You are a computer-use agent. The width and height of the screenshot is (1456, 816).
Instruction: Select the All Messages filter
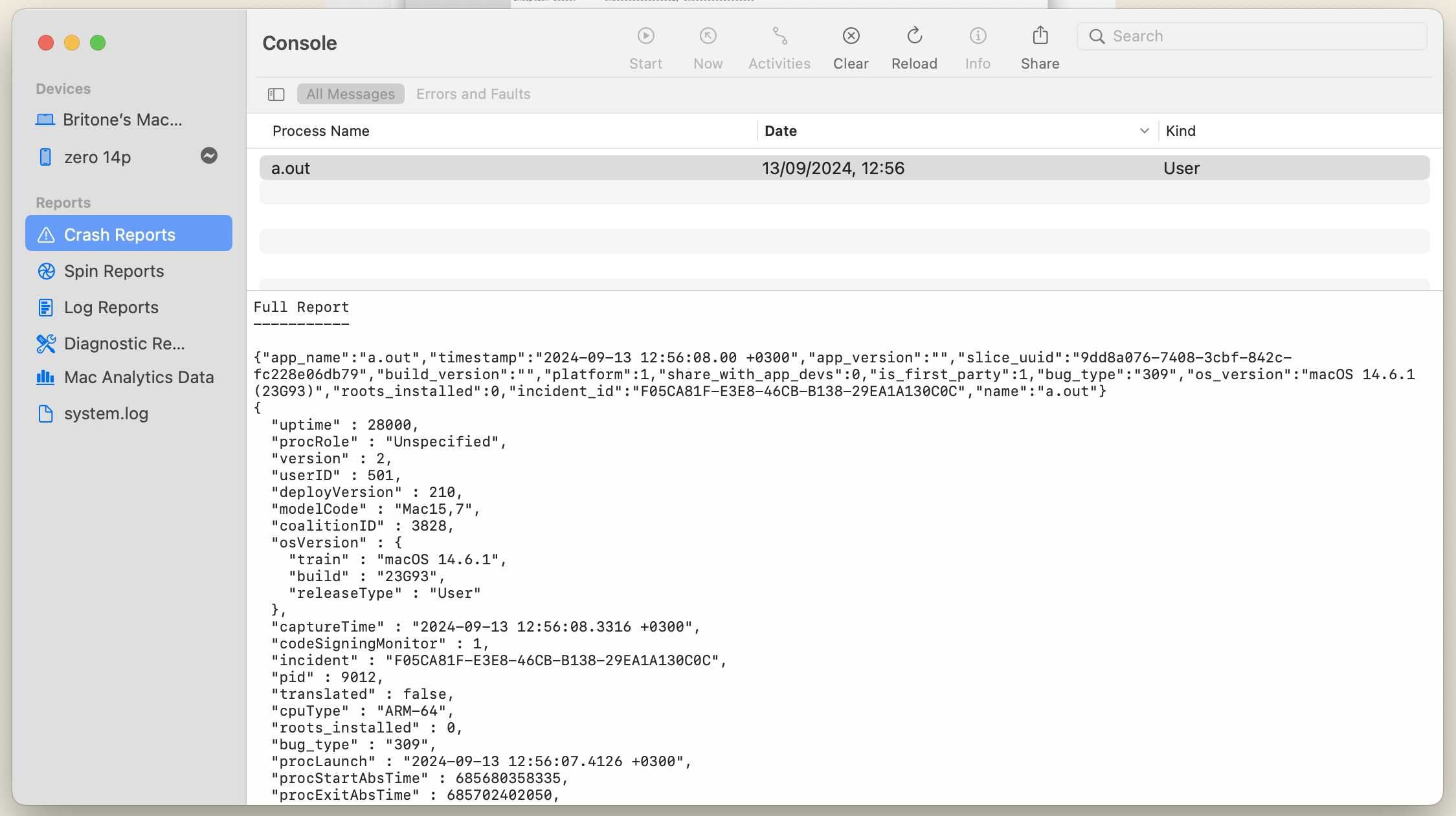coord(350,94)
